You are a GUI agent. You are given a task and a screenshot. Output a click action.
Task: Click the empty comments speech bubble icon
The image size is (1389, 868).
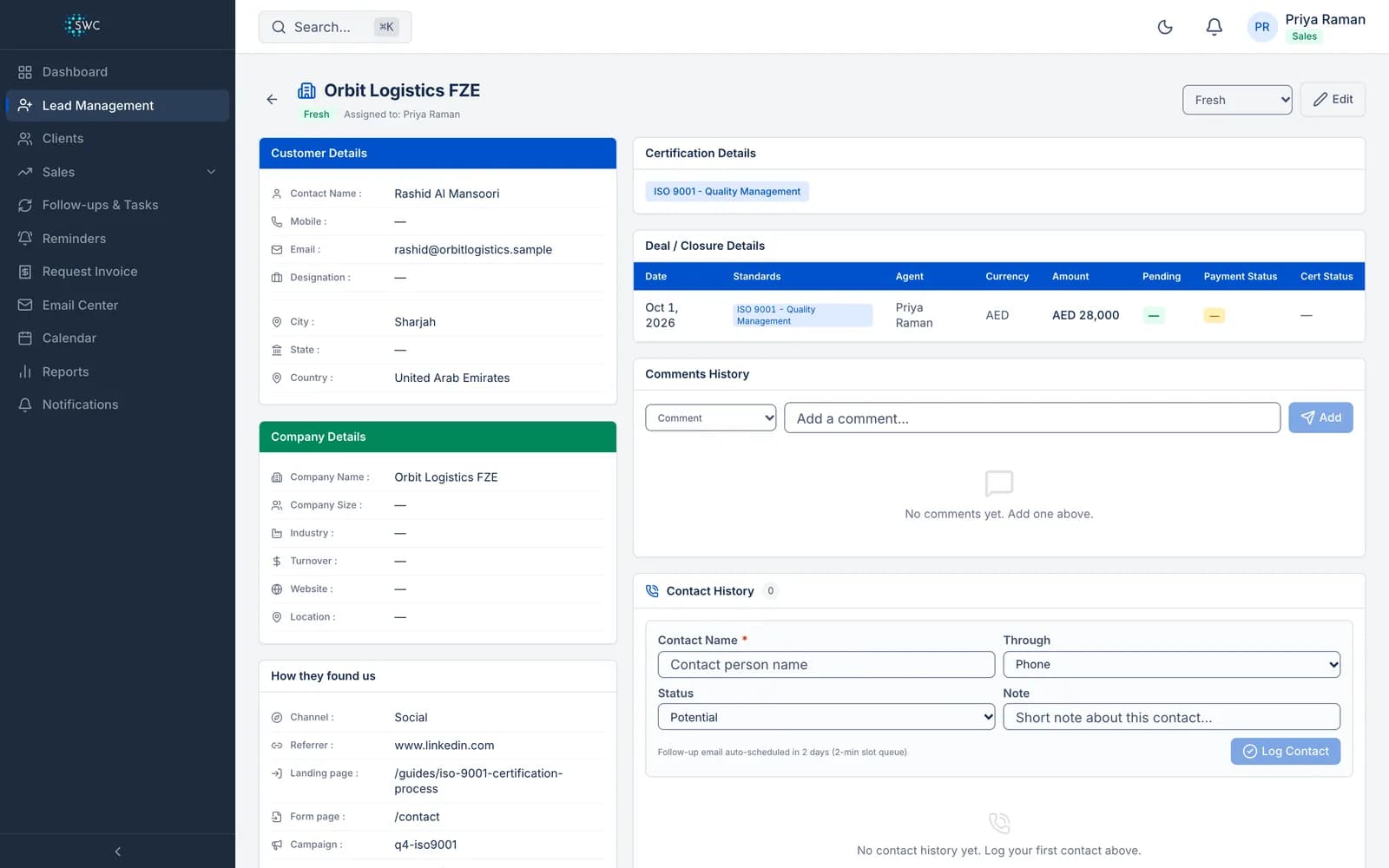(x=999, y=483)
